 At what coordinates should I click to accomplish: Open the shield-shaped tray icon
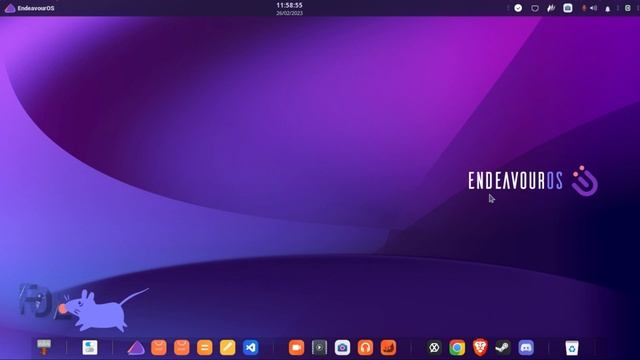point(535,8)
